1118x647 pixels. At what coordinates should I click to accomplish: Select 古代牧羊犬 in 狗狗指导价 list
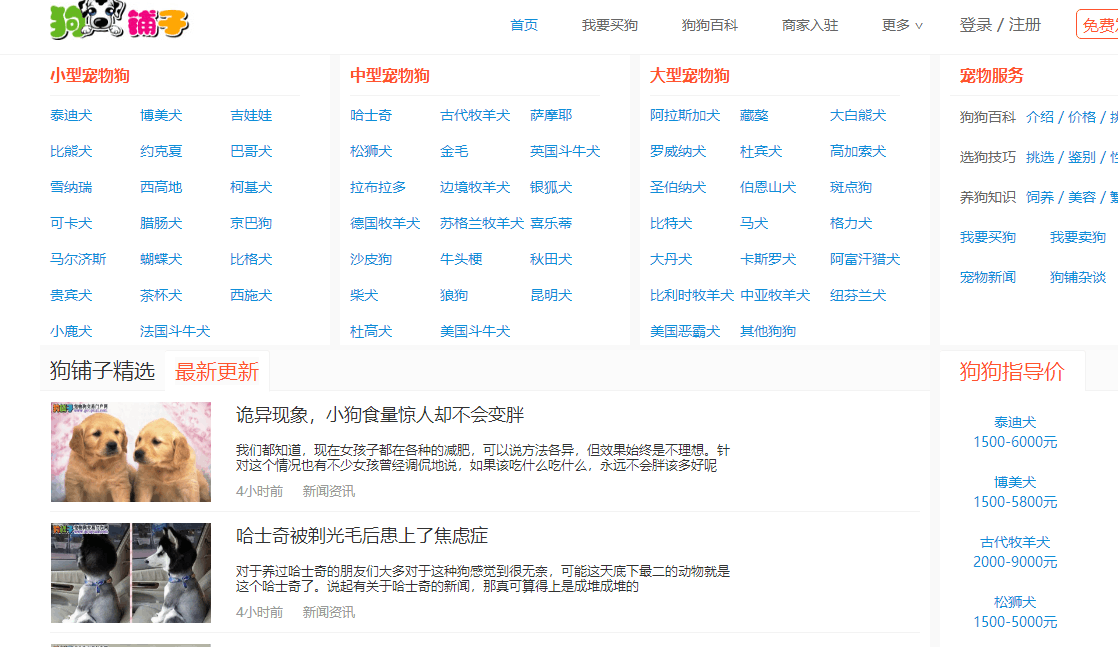pos(1015,542)
